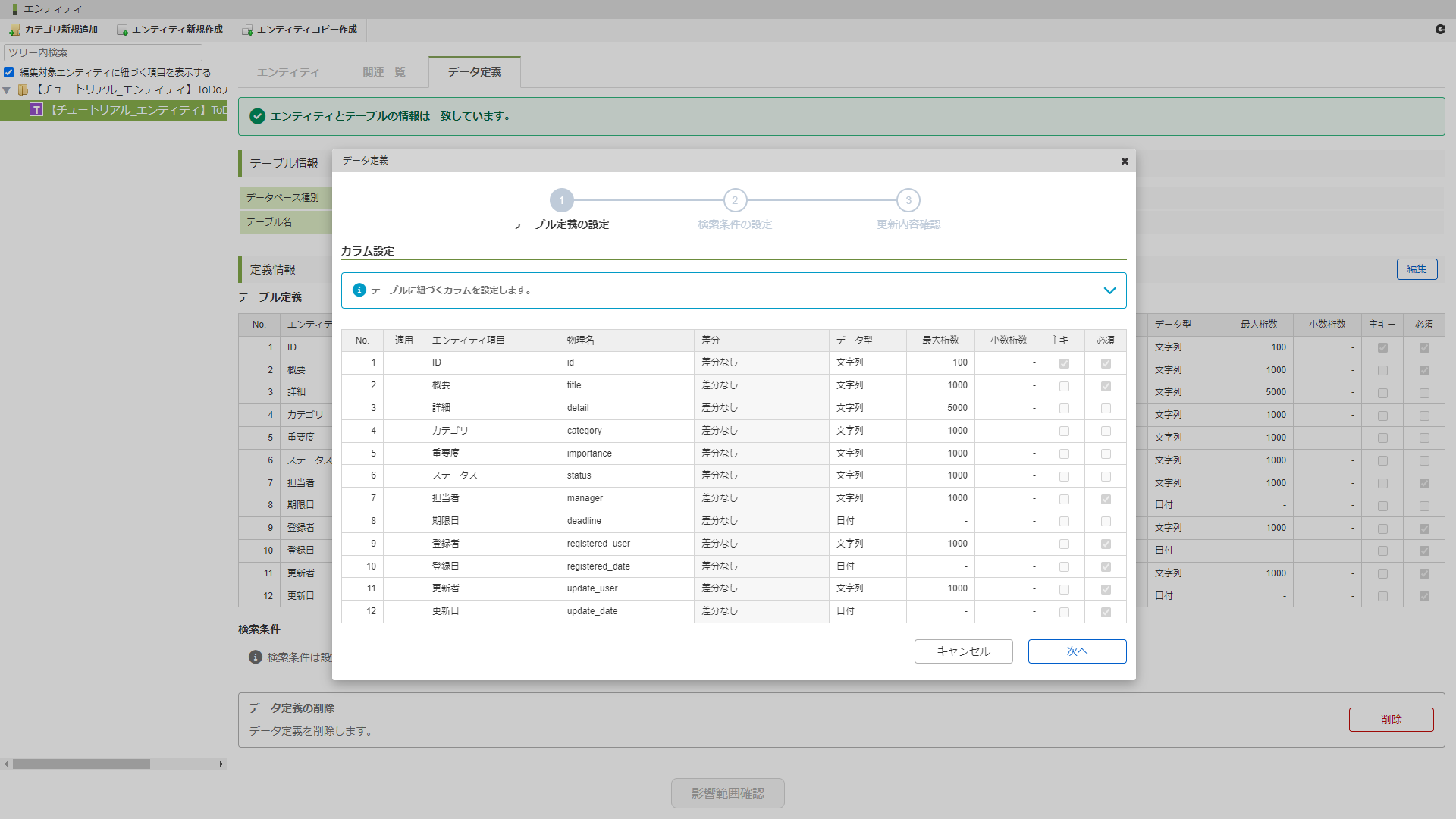The width and height of the screenshot is (1456, 819).
Task: Click エンティティ新規作成 toolbar label
Action: tap(177, 30)
